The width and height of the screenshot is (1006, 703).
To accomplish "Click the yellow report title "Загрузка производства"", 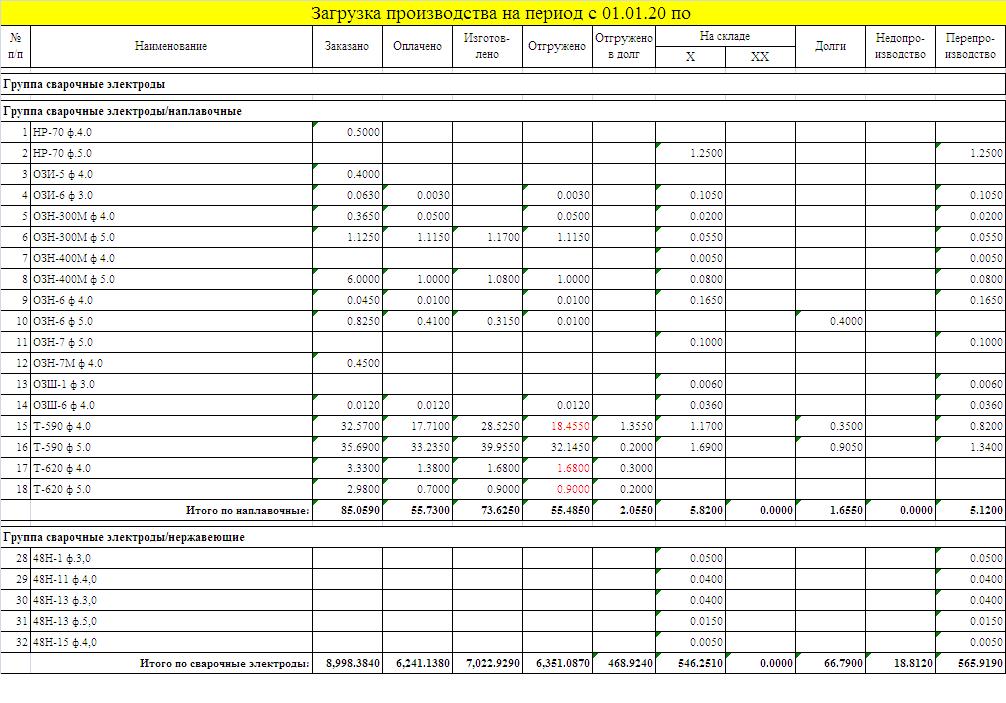I will pyautogui.click(x=501, y=13).
